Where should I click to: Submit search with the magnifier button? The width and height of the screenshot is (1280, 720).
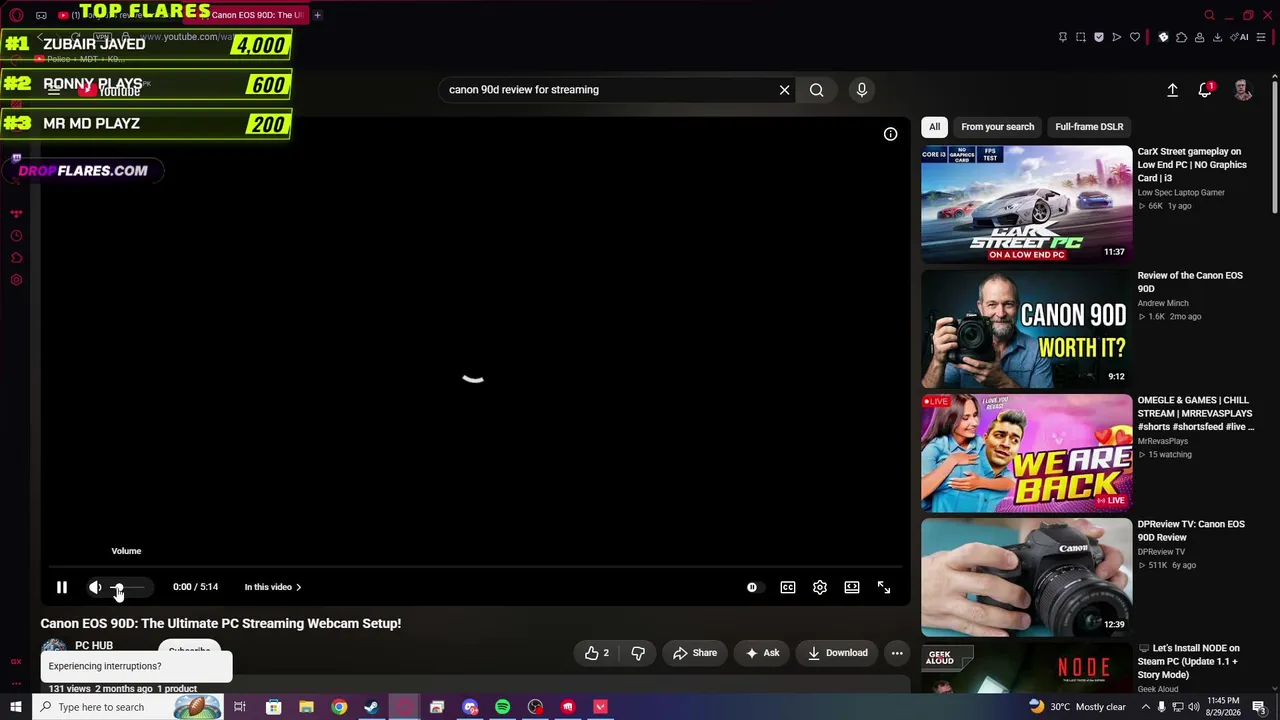tap(817, 90)
